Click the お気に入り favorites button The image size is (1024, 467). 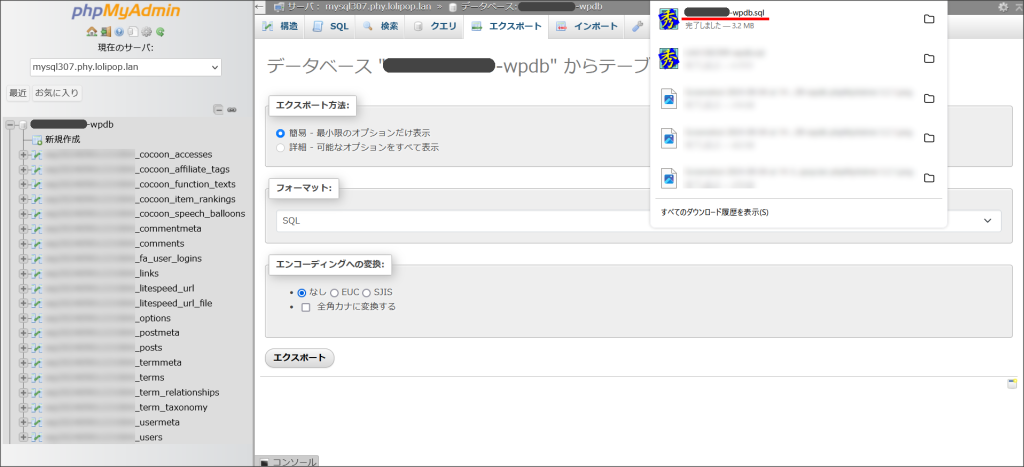point(57,93)
